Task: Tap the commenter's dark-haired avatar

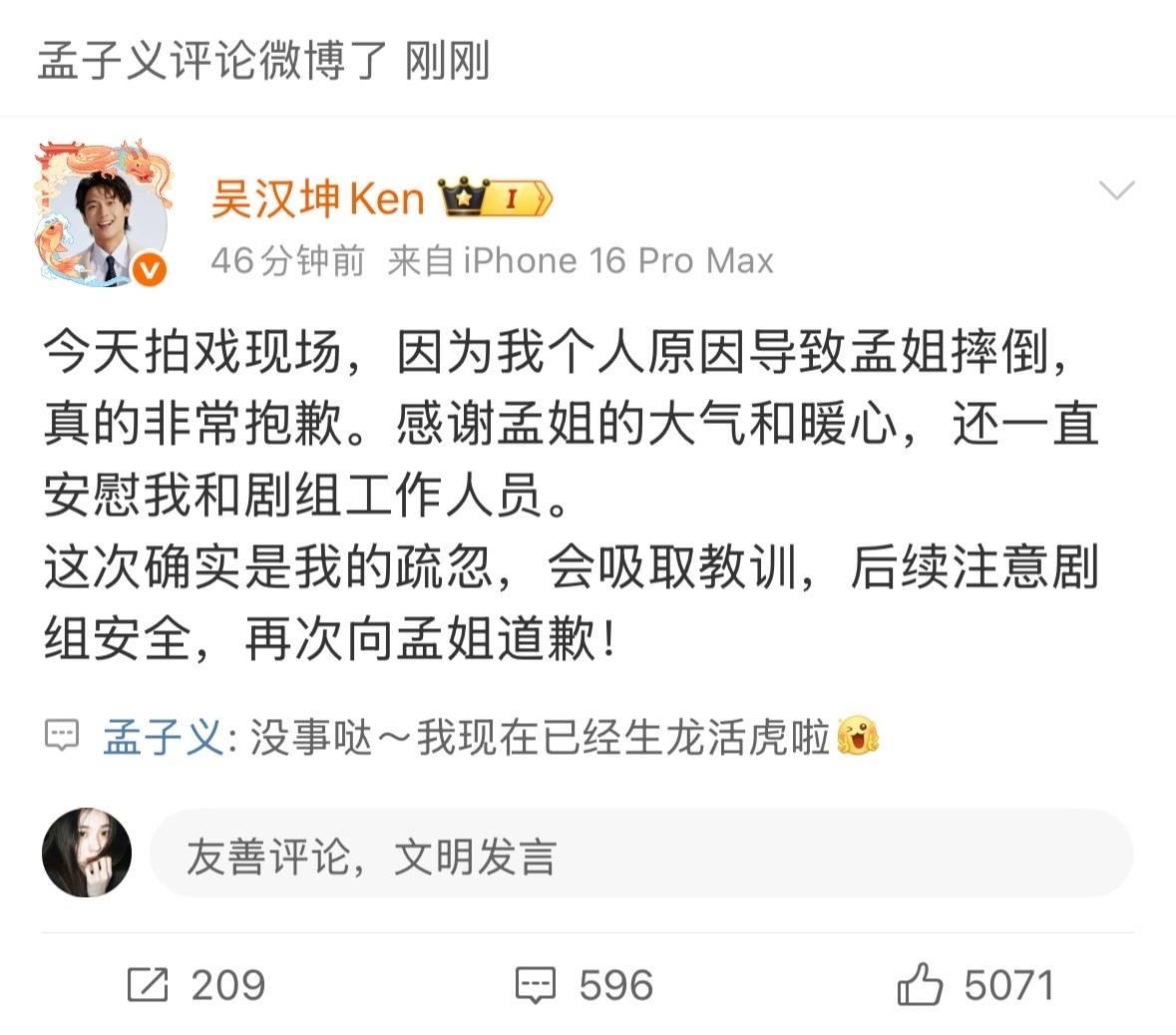Action: tap(87, 853)
